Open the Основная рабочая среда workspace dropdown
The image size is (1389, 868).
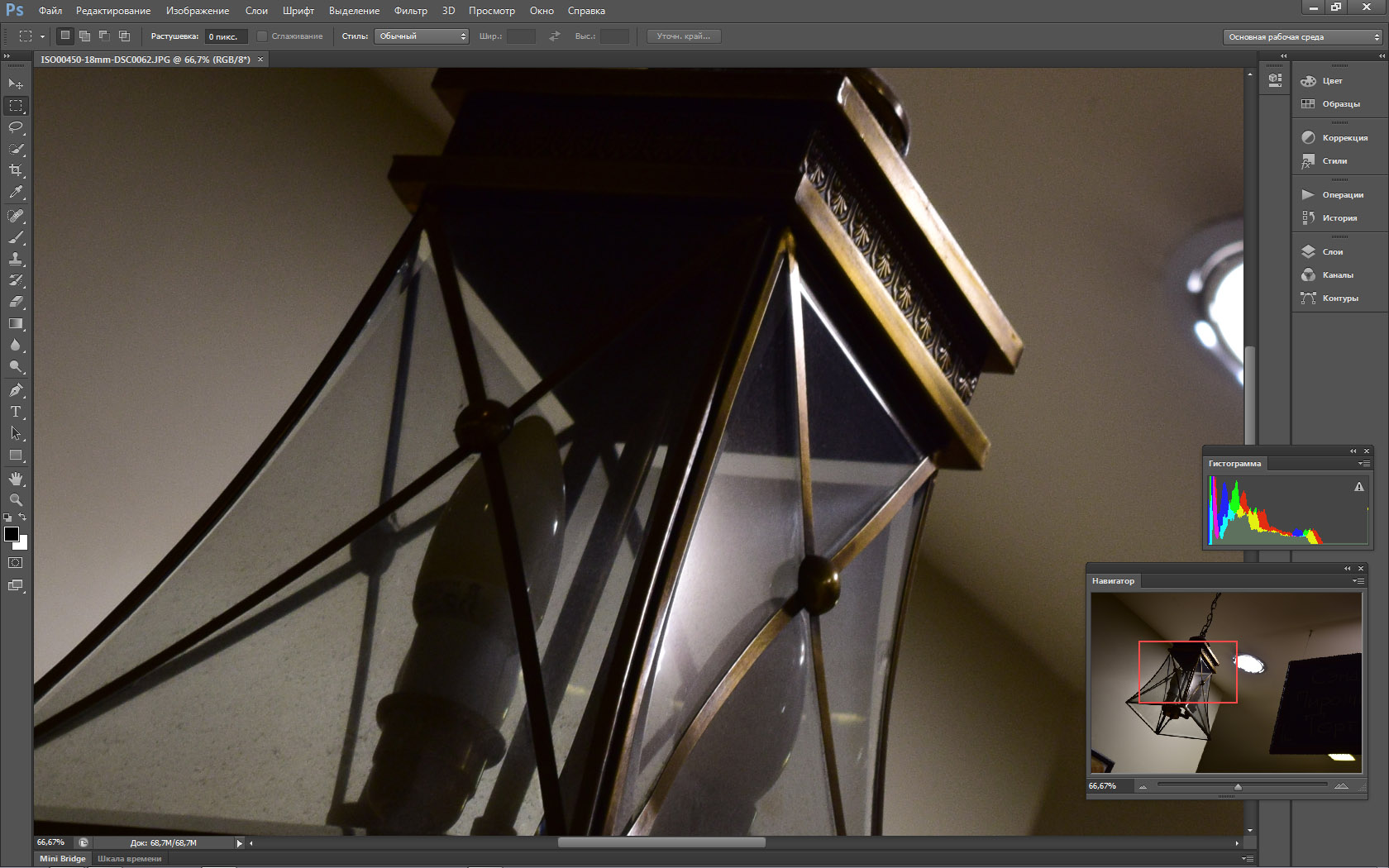(1303, 36)
